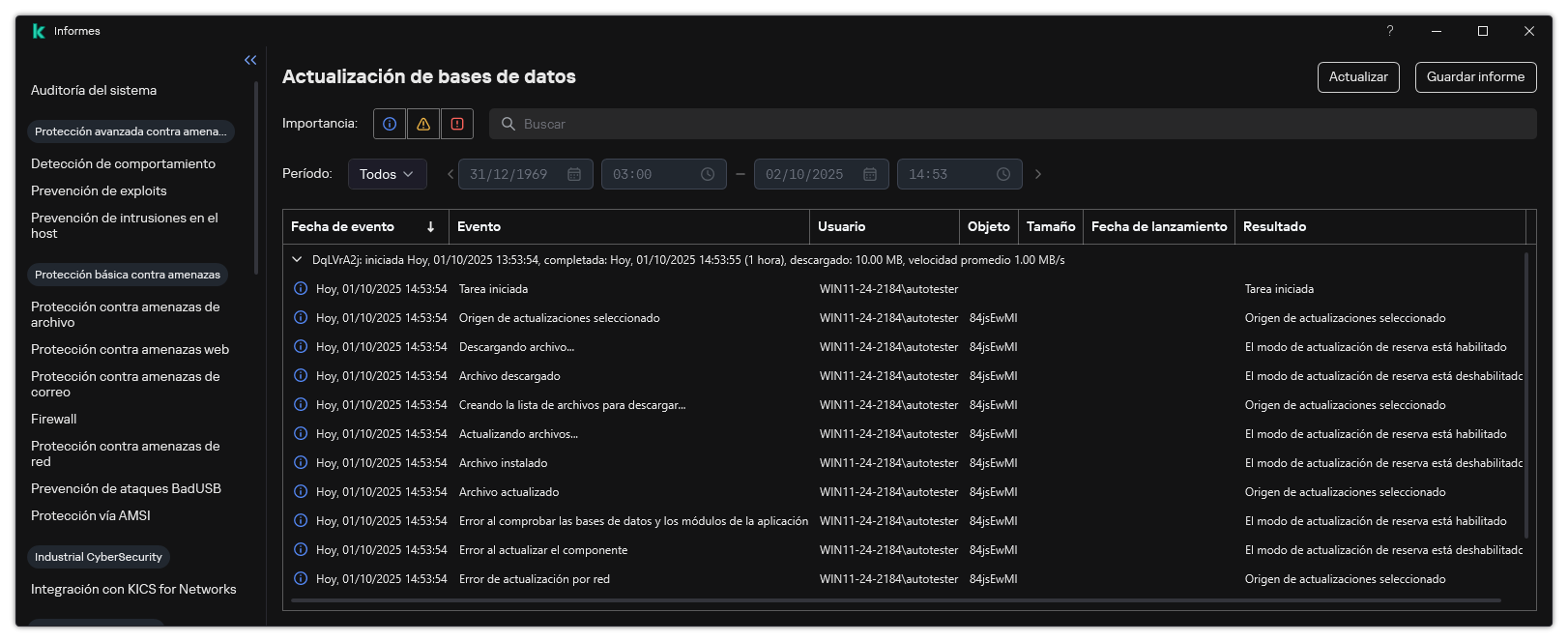The height and width of the screenshot is (642, 1568).
Task: Click info icon on Tarea iniciada row
Action: (301, 289)
